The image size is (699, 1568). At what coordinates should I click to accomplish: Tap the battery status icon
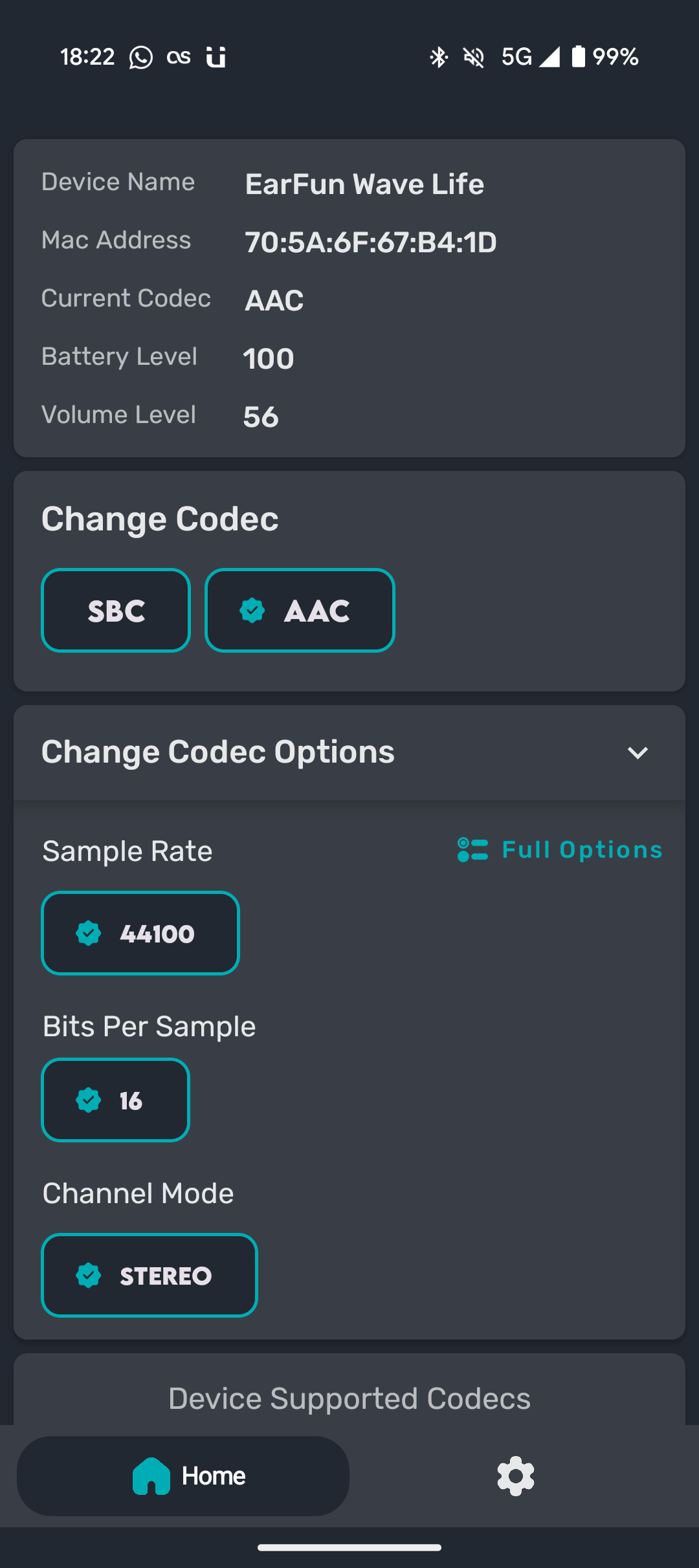tap(578, 56)
